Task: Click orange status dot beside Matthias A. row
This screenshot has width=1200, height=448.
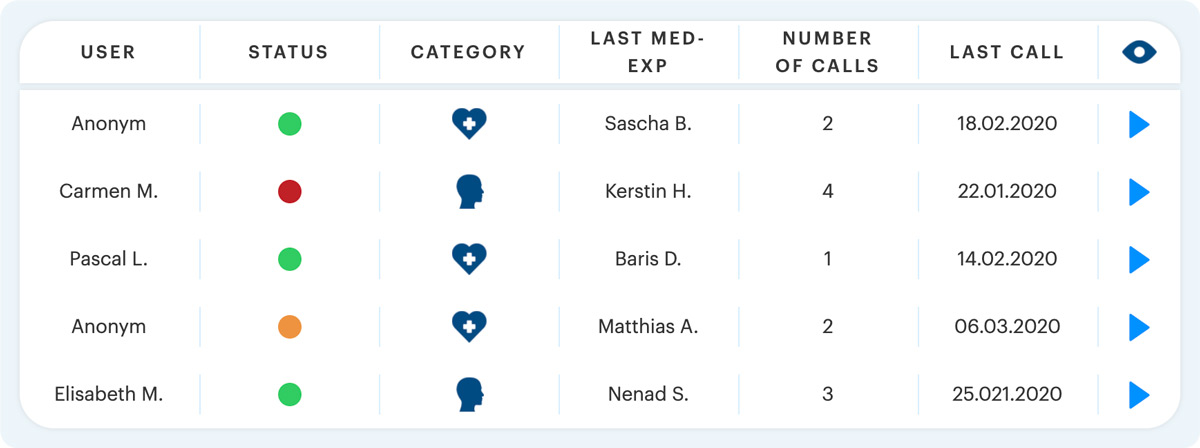Action: pyautogui.click(x=290, y=326)
